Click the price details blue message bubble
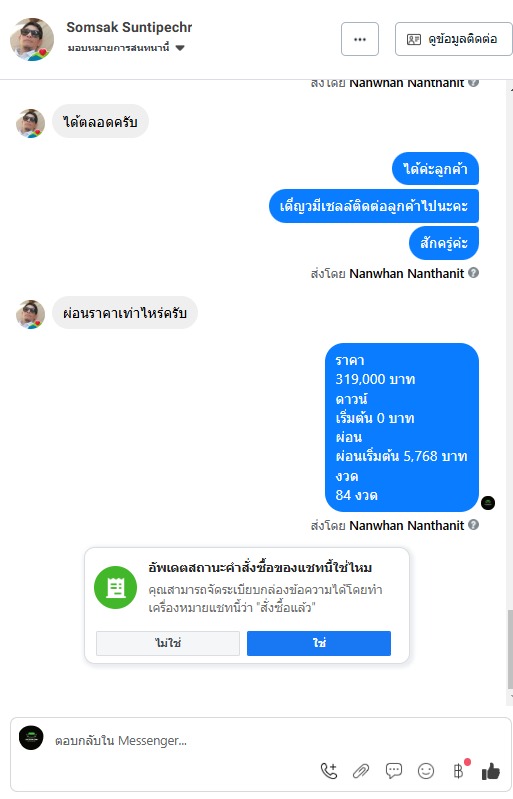Viewport: 513px width, 799px height. [401, 427]
